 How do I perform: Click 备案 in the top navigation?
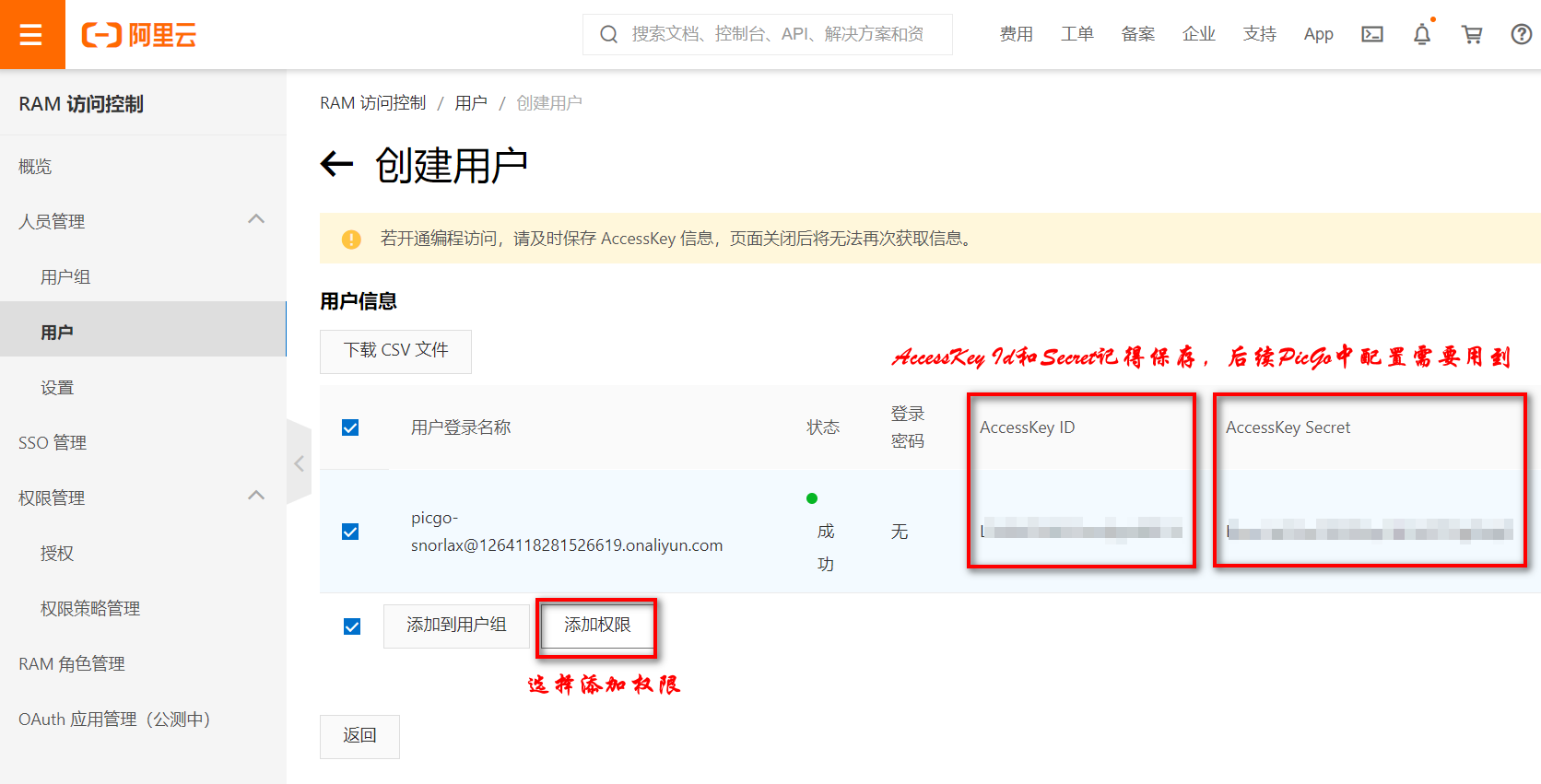tap(1138, 34)
